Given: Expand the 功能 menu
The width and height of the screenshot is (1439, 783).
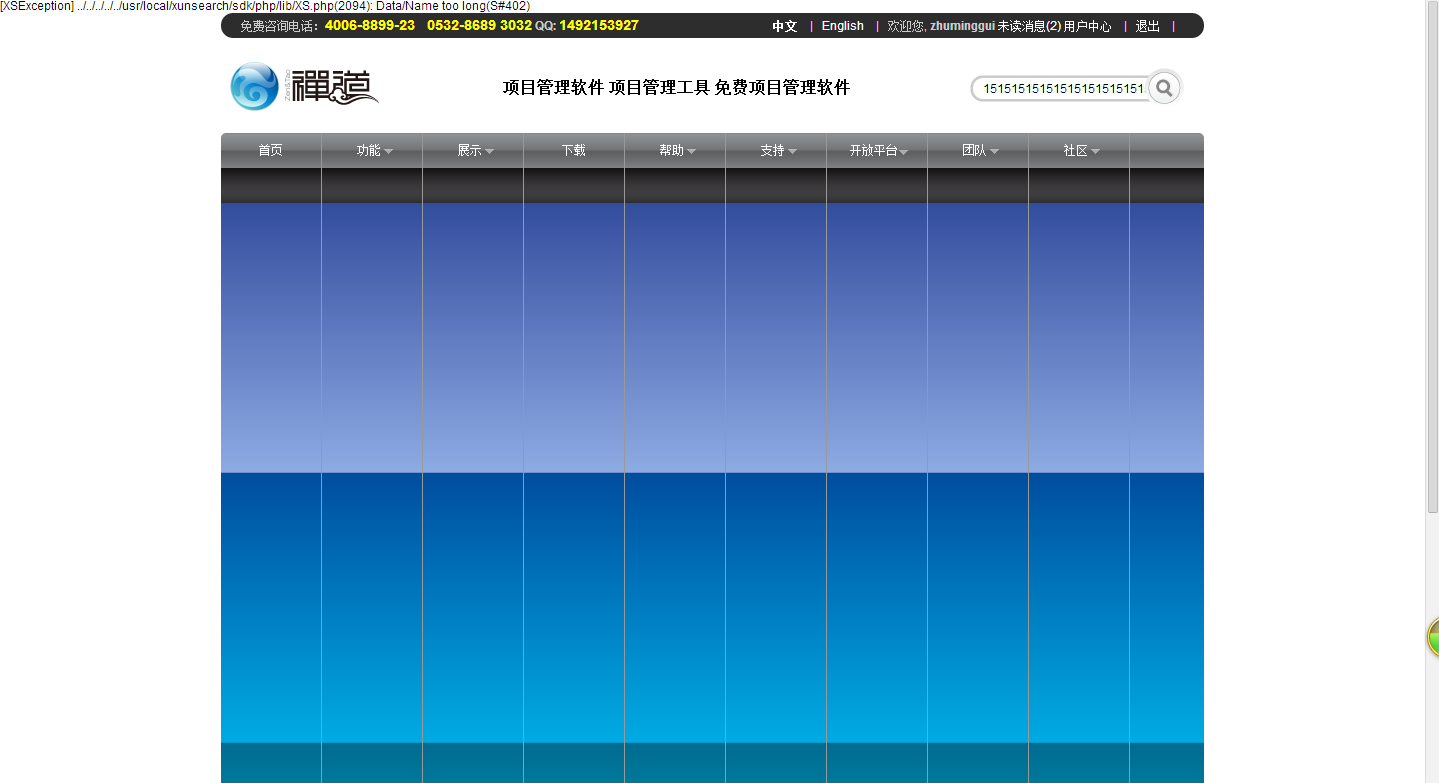Looking at the screenshot, I should 373,151.
